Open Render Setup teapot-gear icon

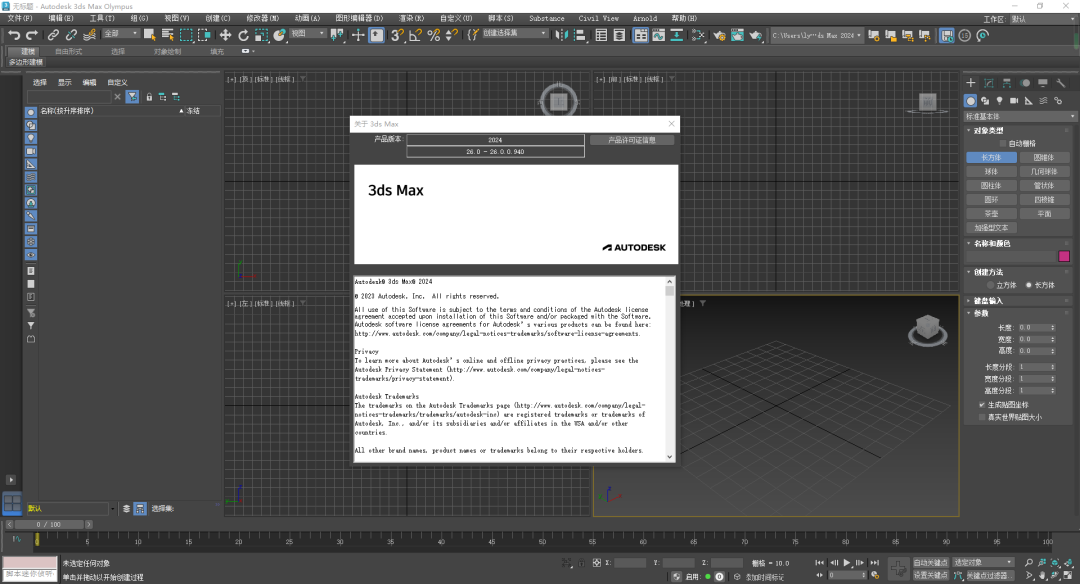click(719, 34)
